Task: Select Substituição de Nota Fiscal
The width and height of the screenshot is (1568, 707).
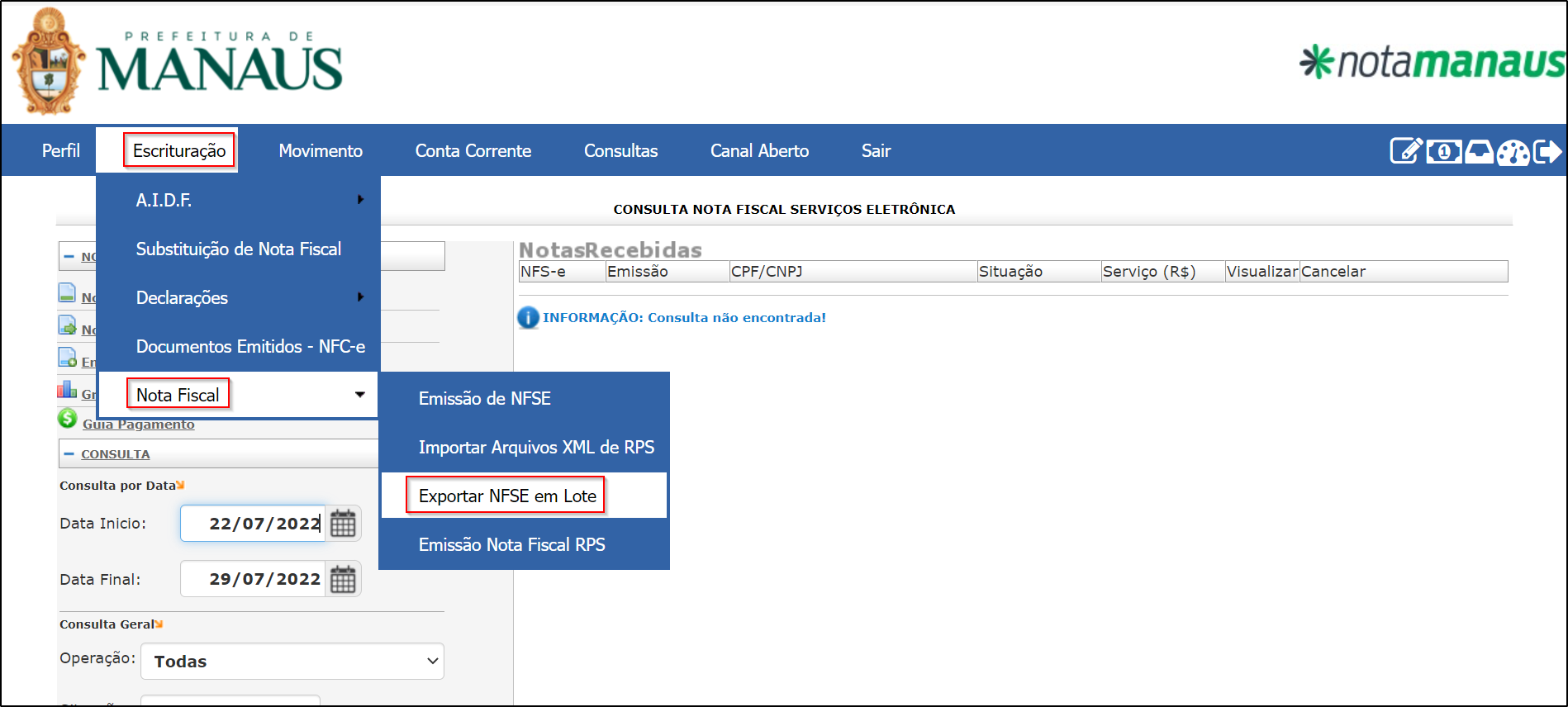Action: pos(239,249)
